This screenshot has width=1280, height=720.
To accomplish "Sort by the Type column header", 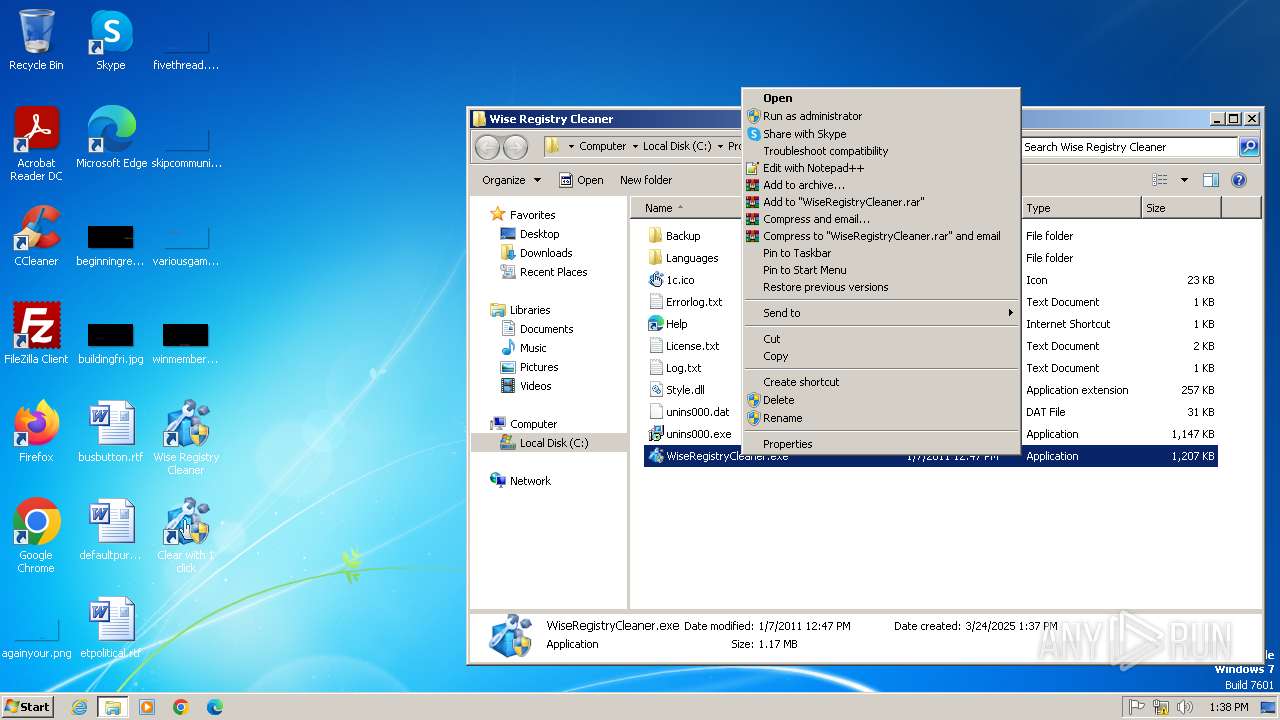I will [1081, 208].
